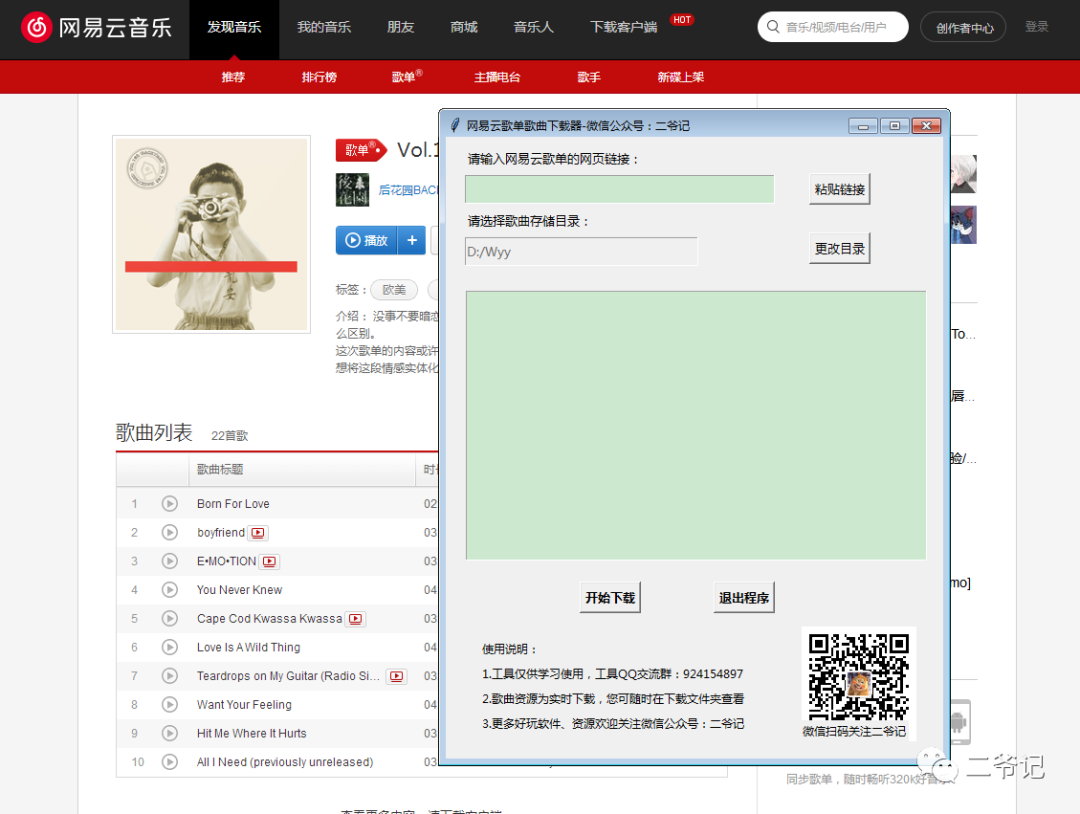
Task: Select the 歌单 sub-navigation item
Action: point(404,77)
